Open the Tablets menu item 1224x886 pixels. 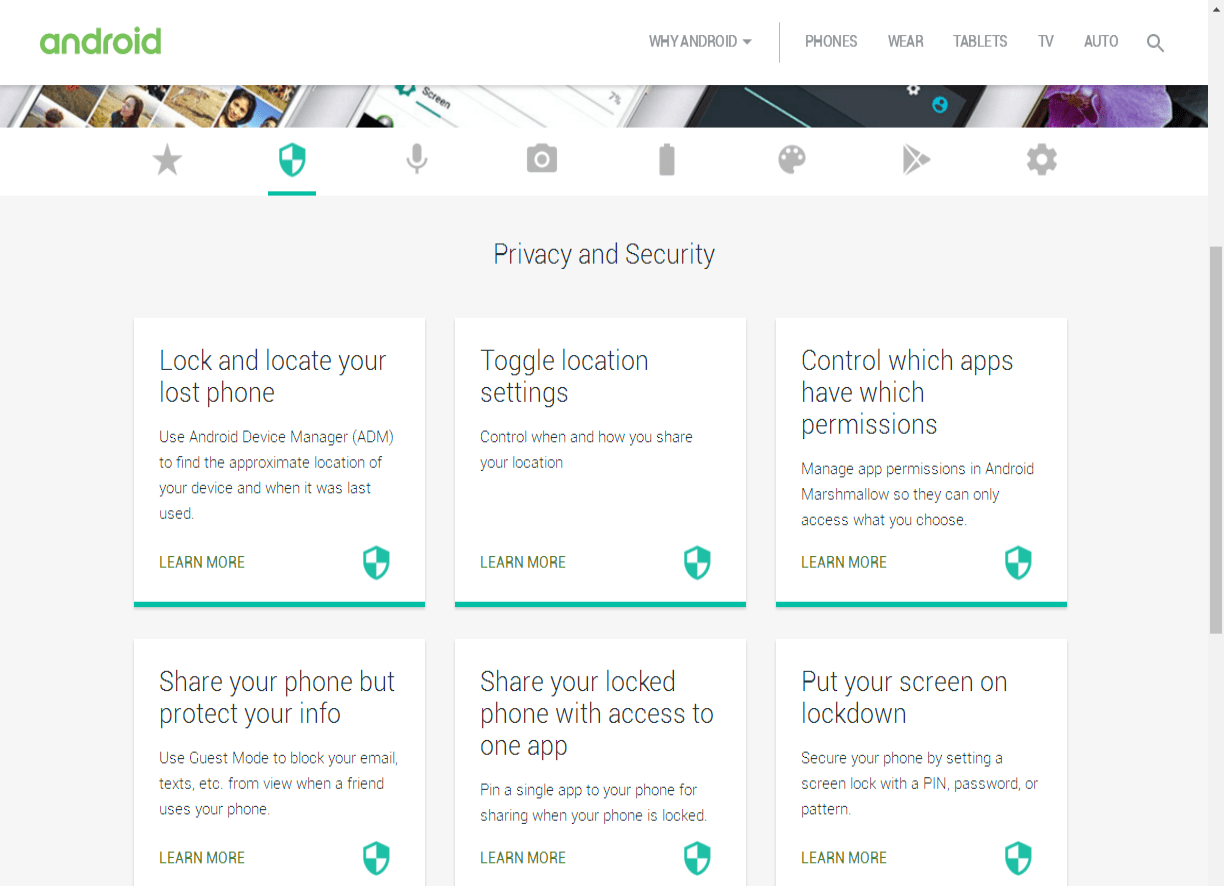980,42
